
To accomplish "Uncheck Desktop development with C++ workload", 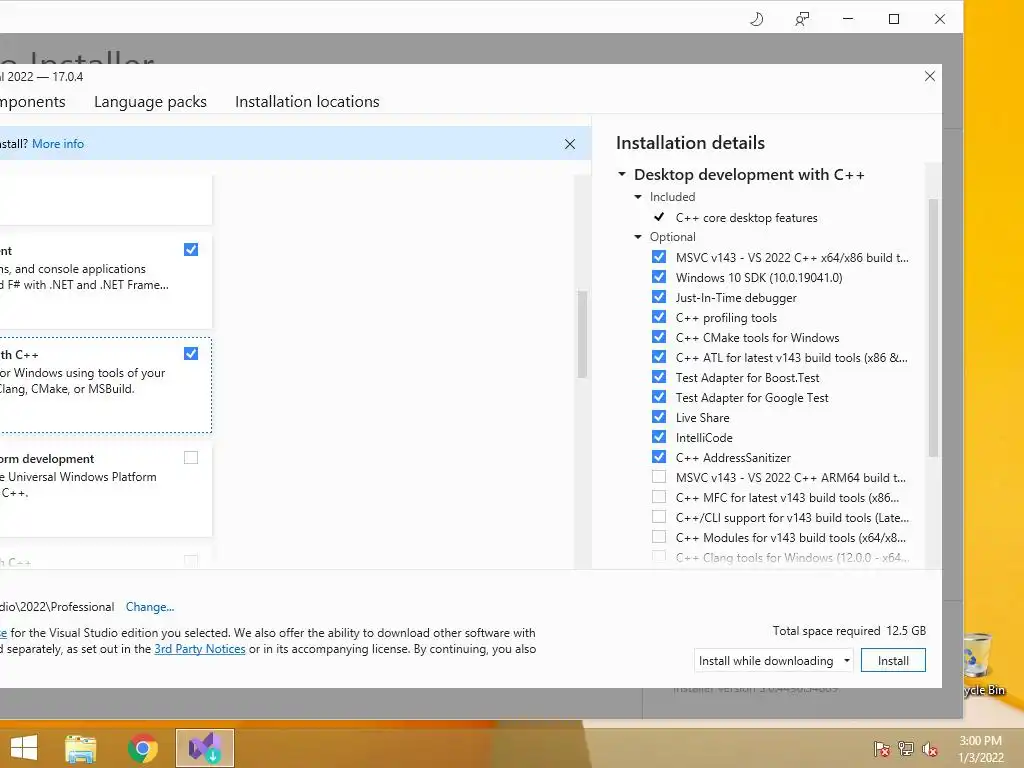I will (x=191, y=353).
